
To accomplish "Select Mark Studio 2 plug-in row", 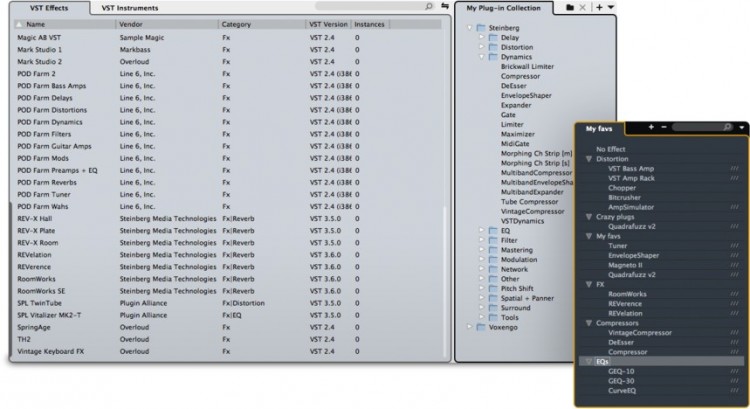I will 229,62.
